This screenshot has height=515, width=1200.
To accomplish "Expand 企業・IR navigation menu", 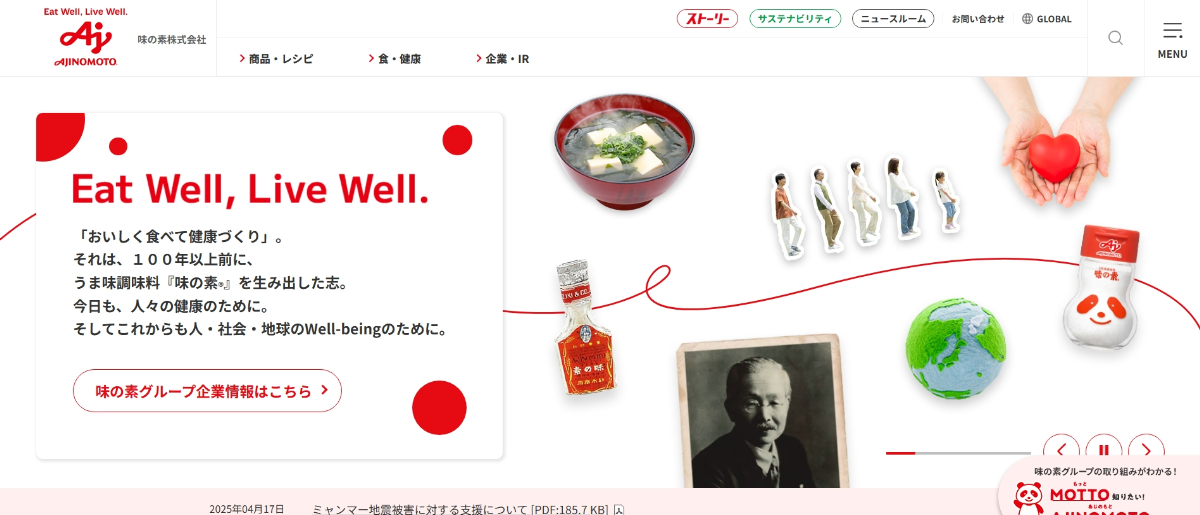I will (502, 58).
